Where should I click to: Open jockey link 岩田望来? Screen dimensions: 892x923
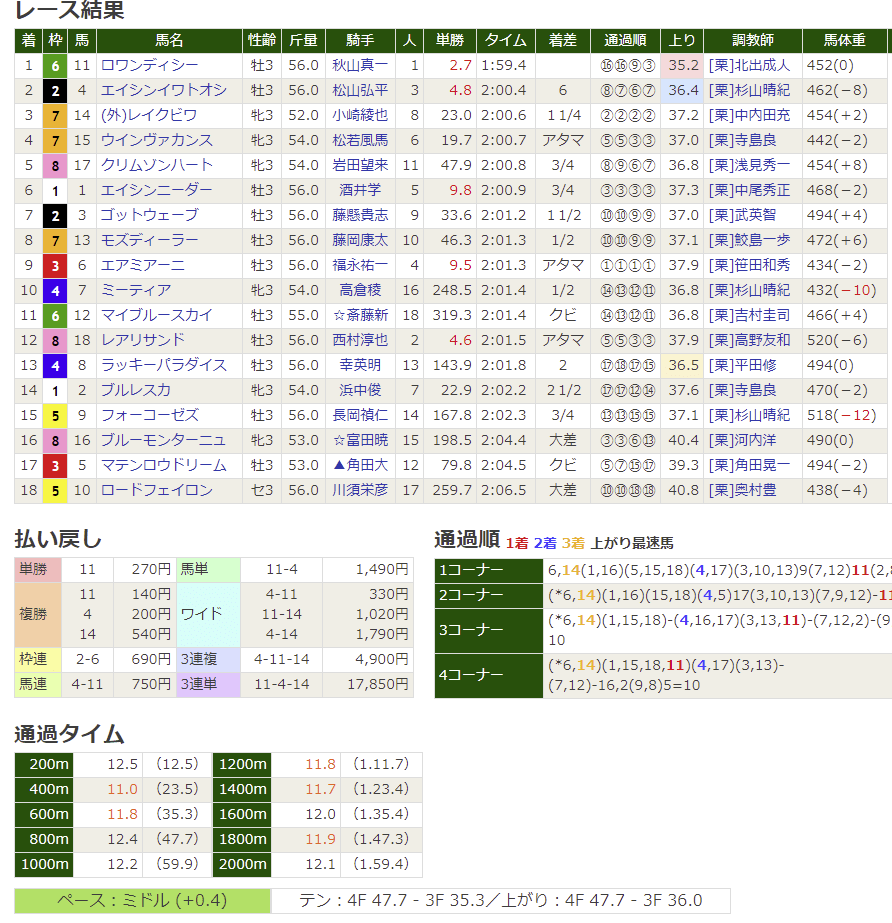[360, 165]
